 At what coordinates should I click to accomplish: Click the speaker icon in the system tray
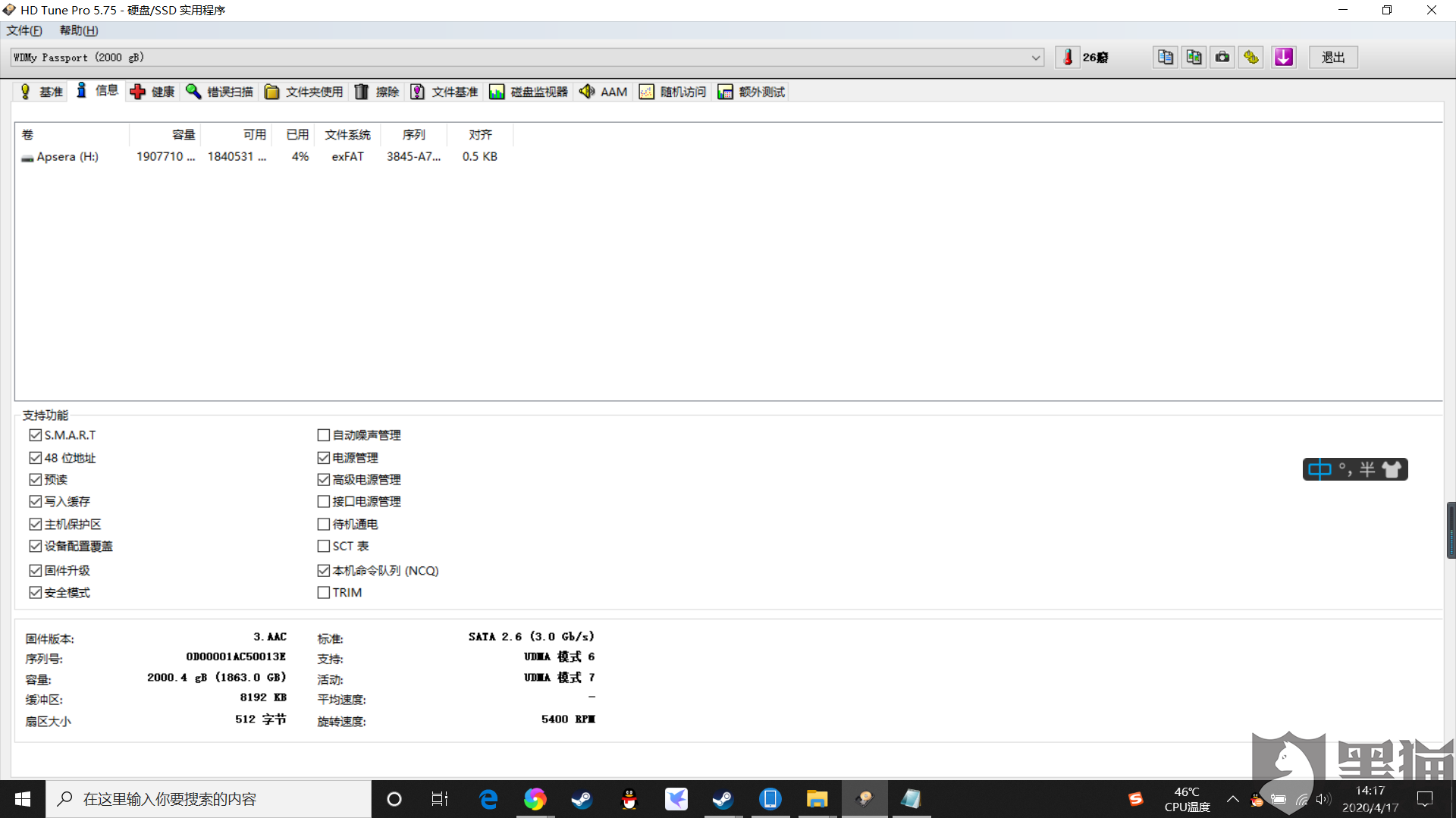tap(1323, 798)
